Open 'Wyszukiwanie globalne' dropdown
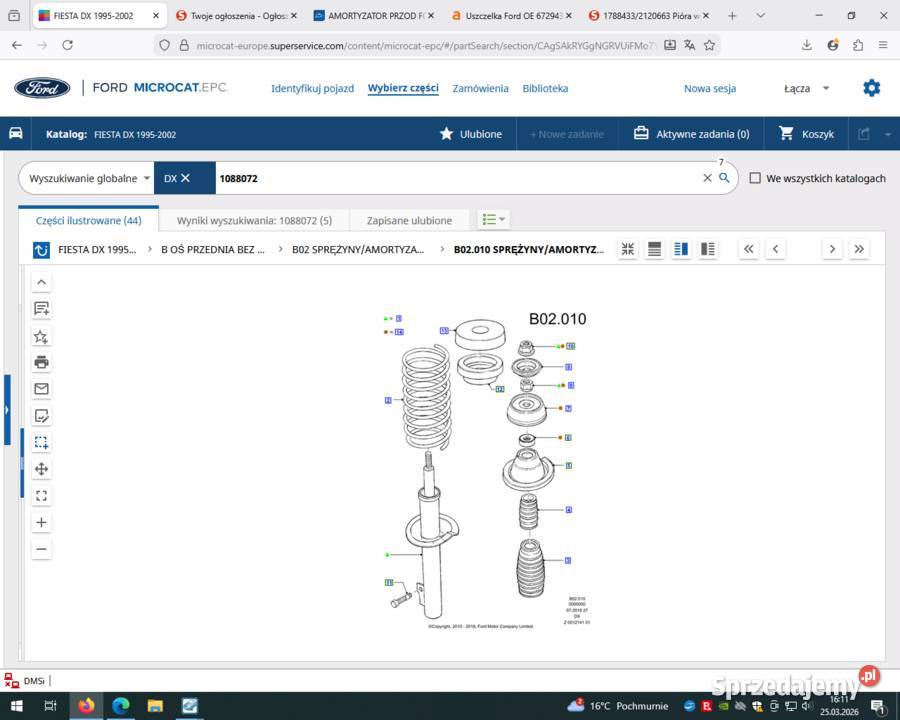Screen dimensions: 900x720 tap(90, 178)
